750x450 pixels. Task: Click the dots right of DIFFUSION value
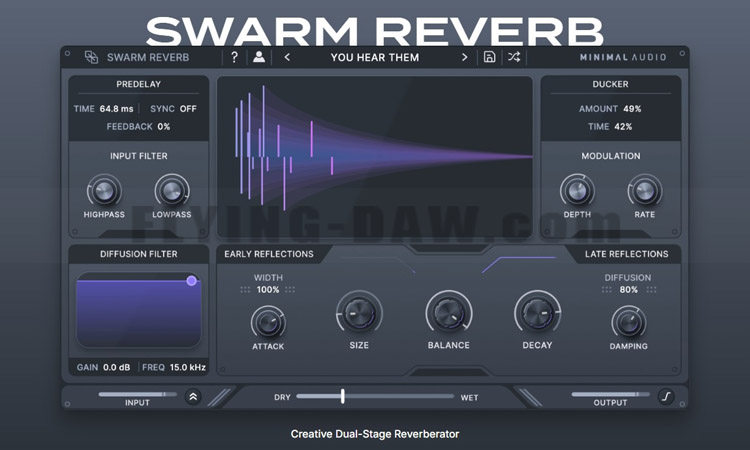(651, 290)
